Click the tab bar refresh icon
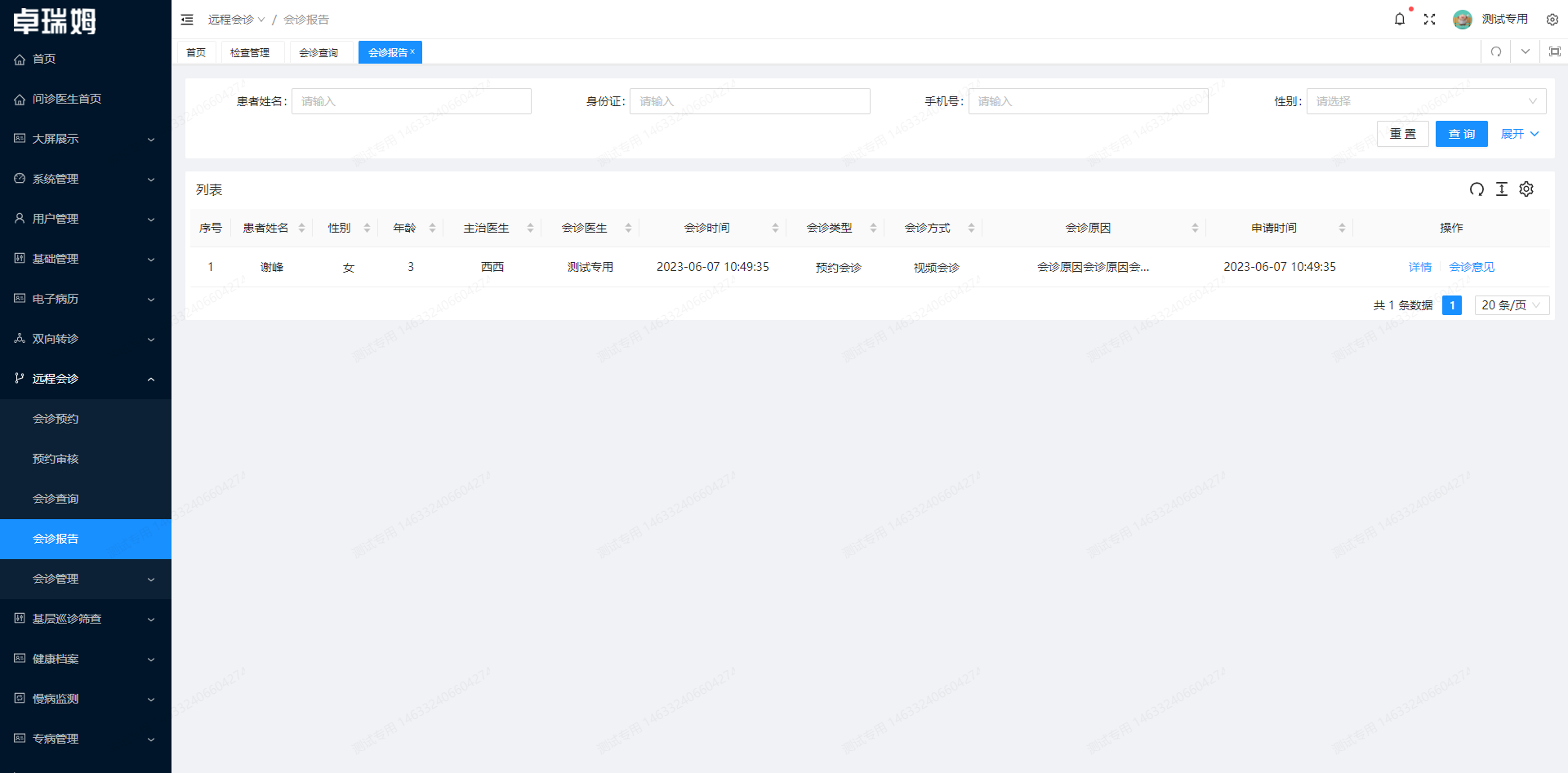Image resolution: width=1568 pixels, height=773 pixels. click(x=1495, y=52)
